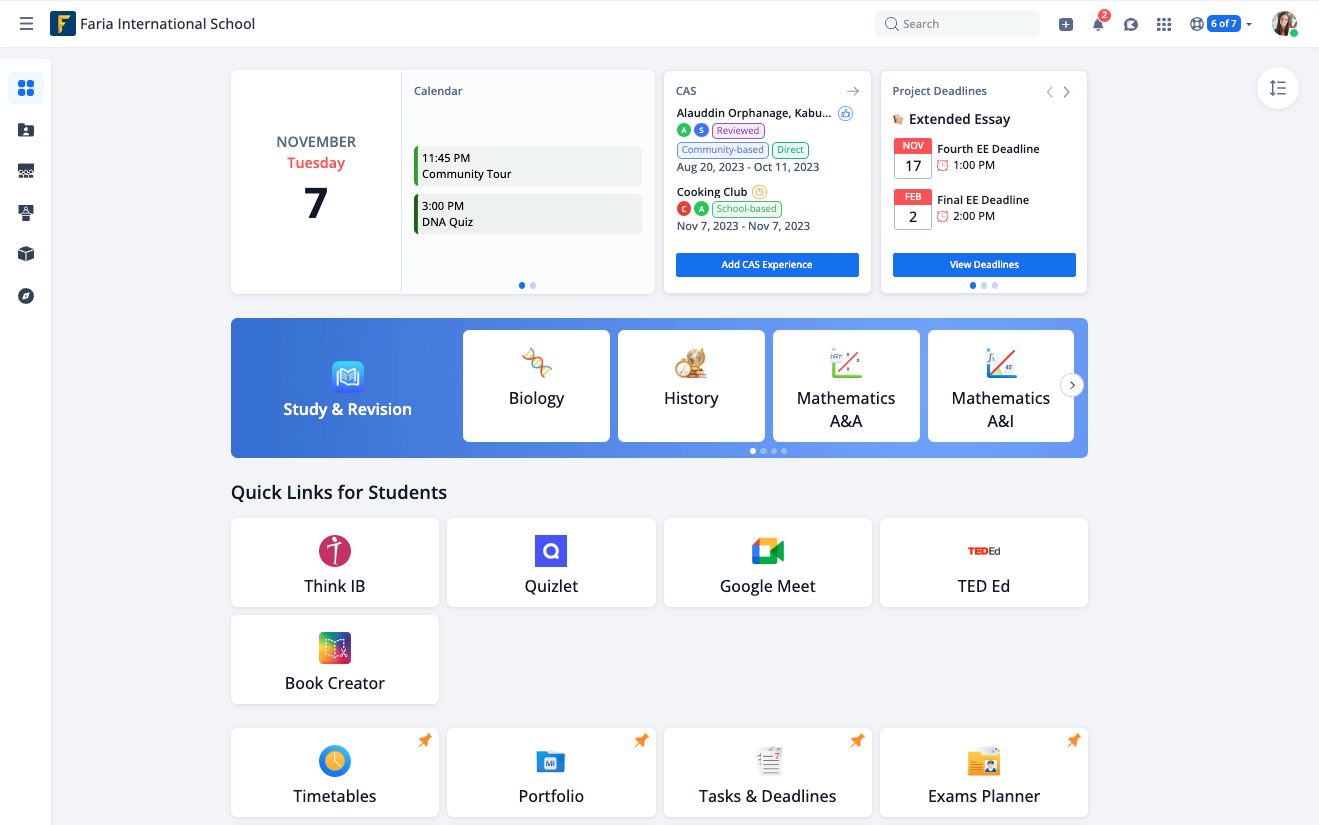
Task: Select the Study & Revision tab
Action: point(347,388)
